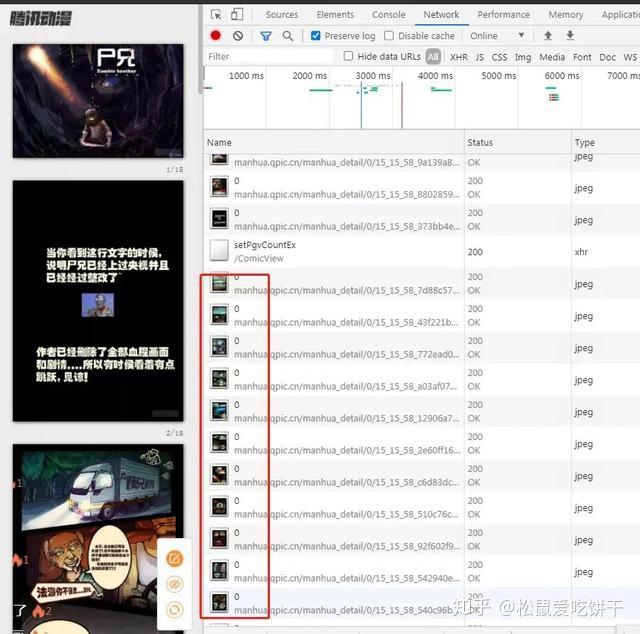Select request ending 15_15_58_7d88c57
The image size is (640, 634).
point(422,283)
